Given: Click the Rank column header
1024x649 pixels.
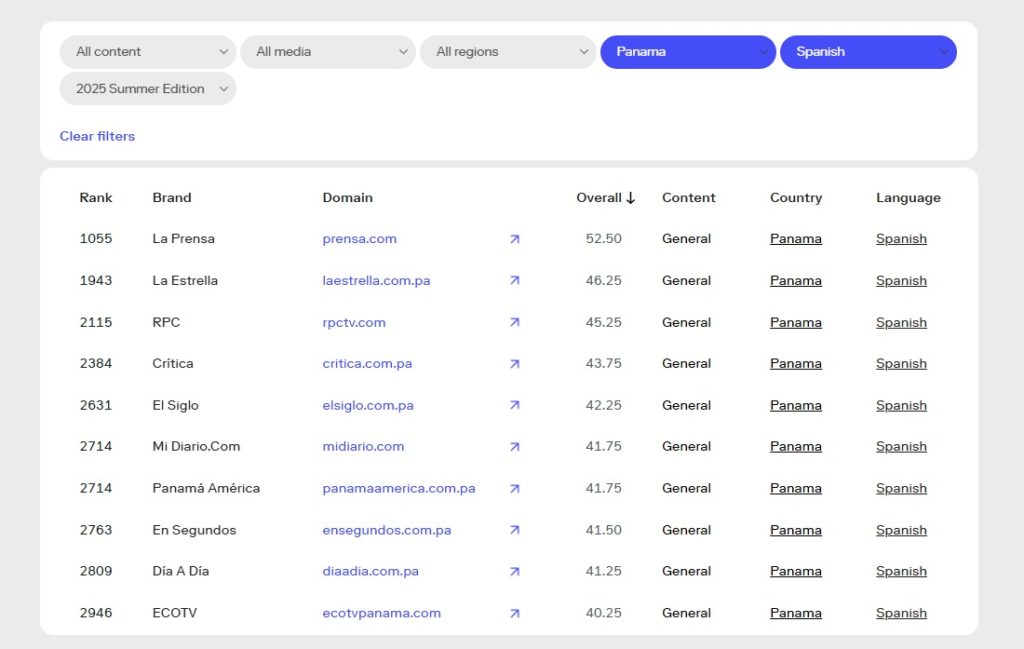Looking at the screenshot, I should tap(96, 198).
